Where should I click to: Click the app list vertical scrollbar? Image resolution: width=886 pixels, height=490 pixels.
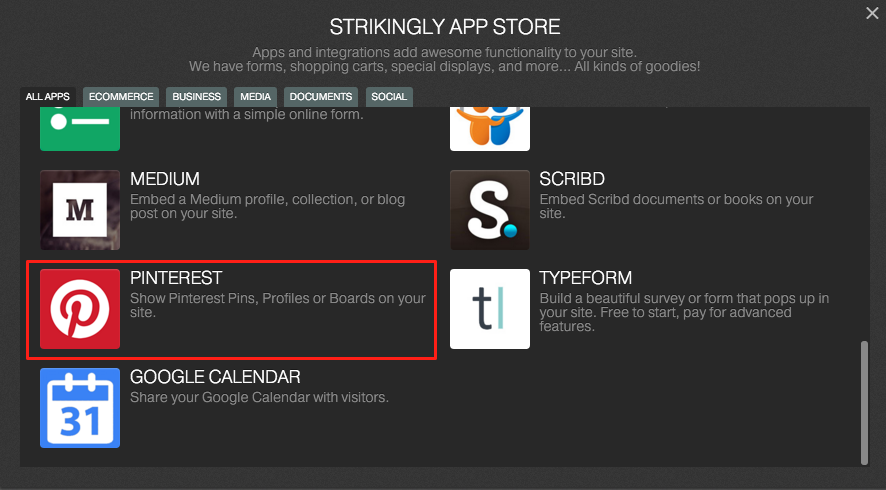tap(864, 402)
